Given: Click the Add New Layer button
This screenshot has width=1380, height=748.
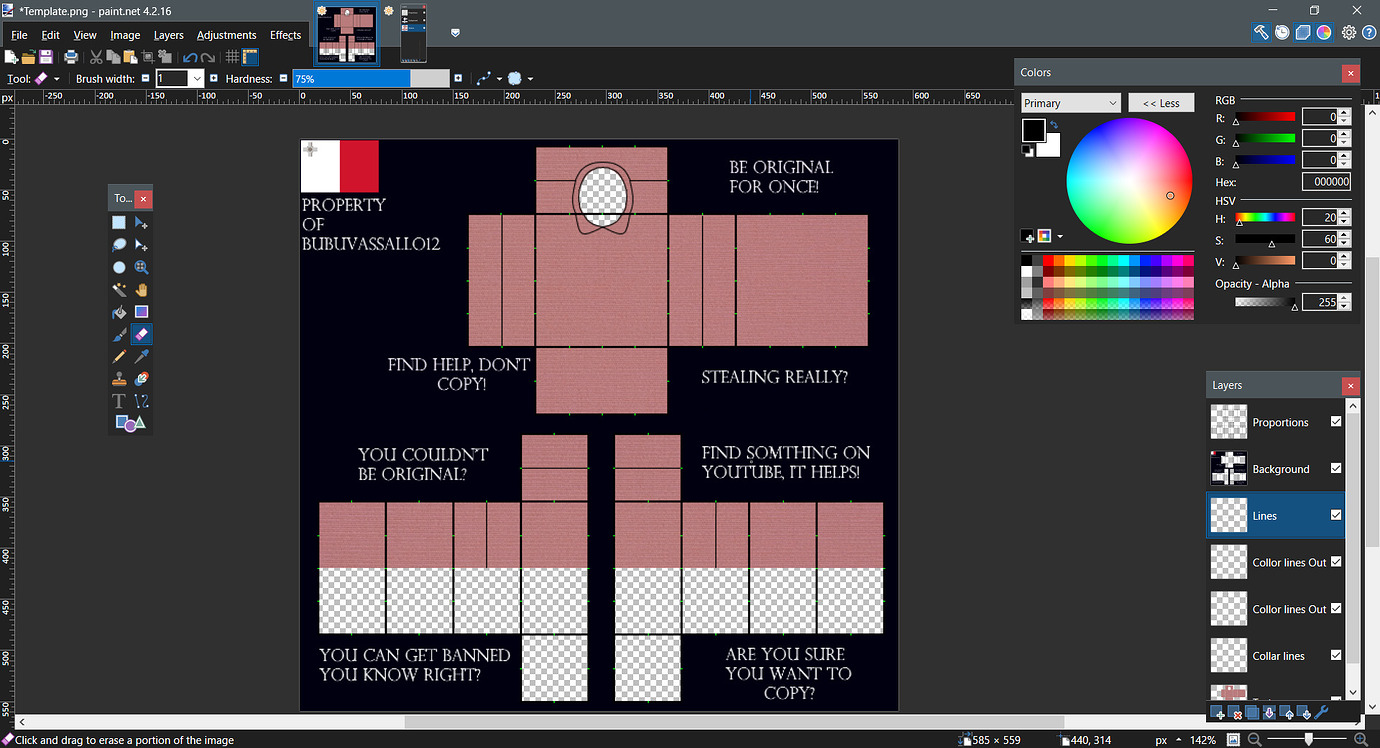Looking at the screenshot, I should (1217, 713).
